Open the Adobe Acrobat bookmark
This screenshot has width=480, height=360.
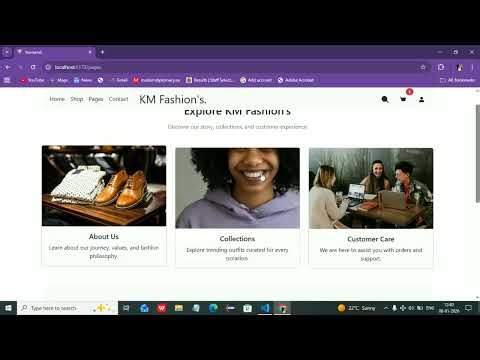(296, 80)
